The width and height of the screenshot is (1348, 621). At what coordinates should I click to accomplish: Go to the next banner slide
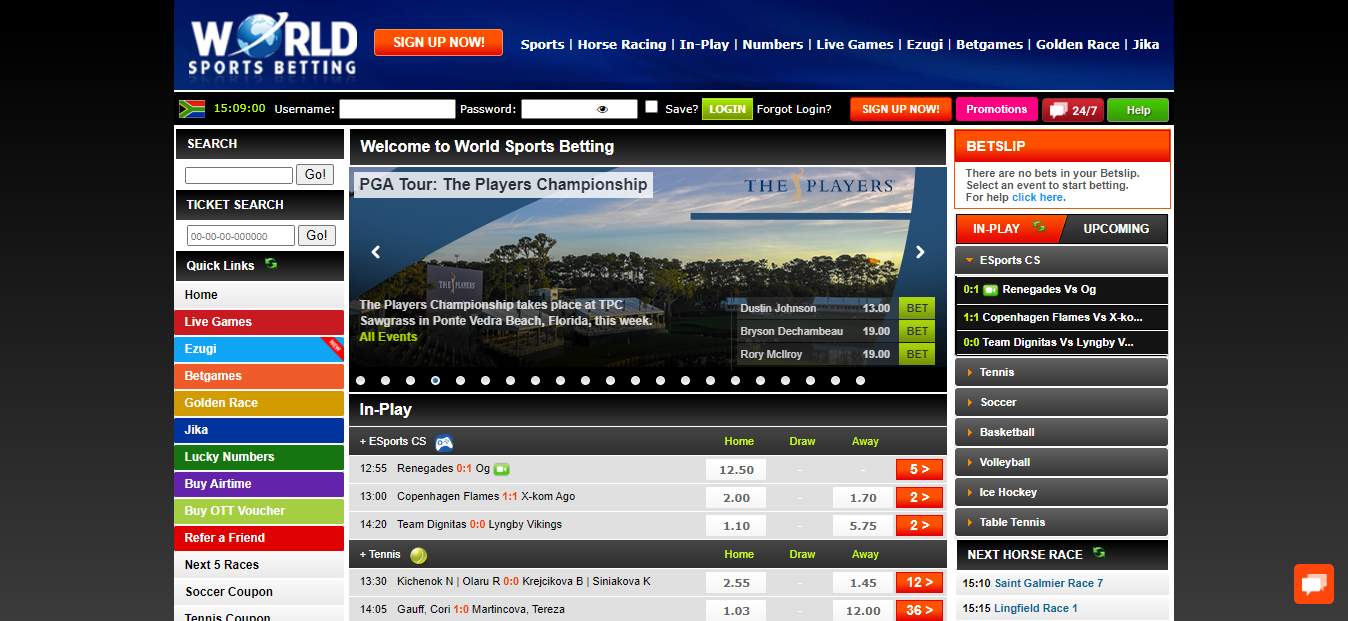921,252
